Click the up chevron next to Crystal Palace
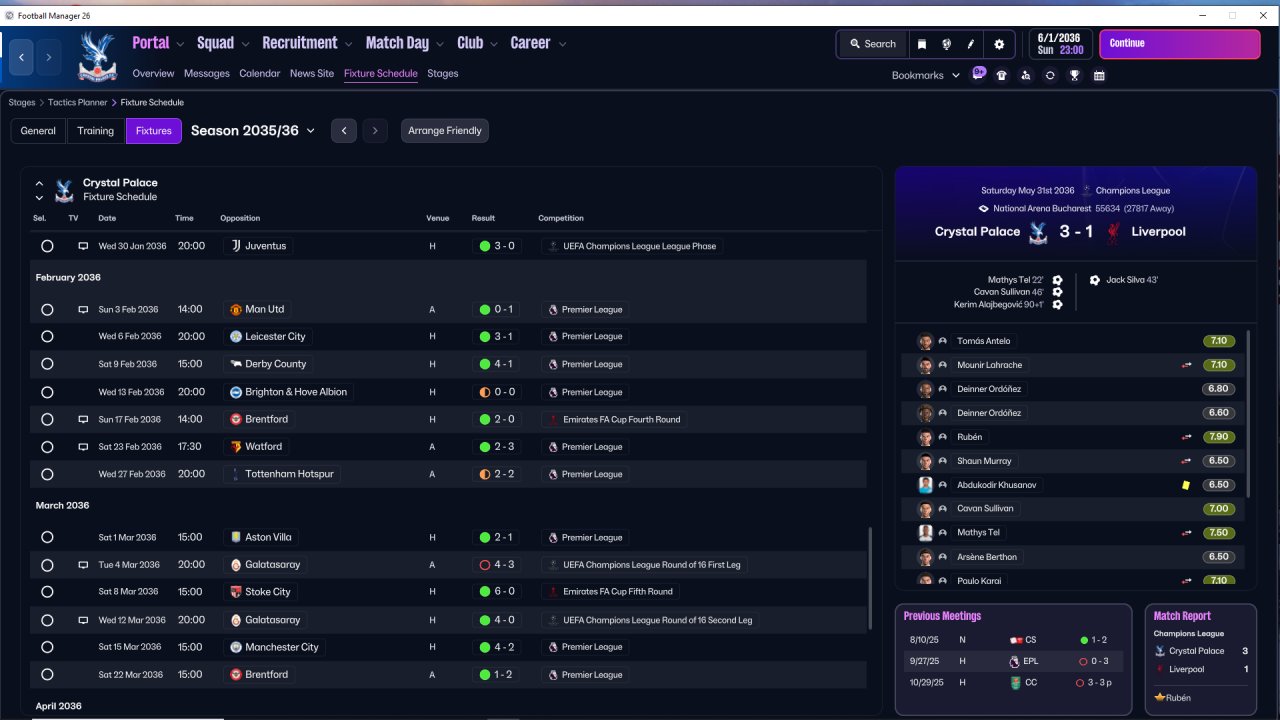The height and width of the screenshot is (720, 1280). tap(39, 183)
